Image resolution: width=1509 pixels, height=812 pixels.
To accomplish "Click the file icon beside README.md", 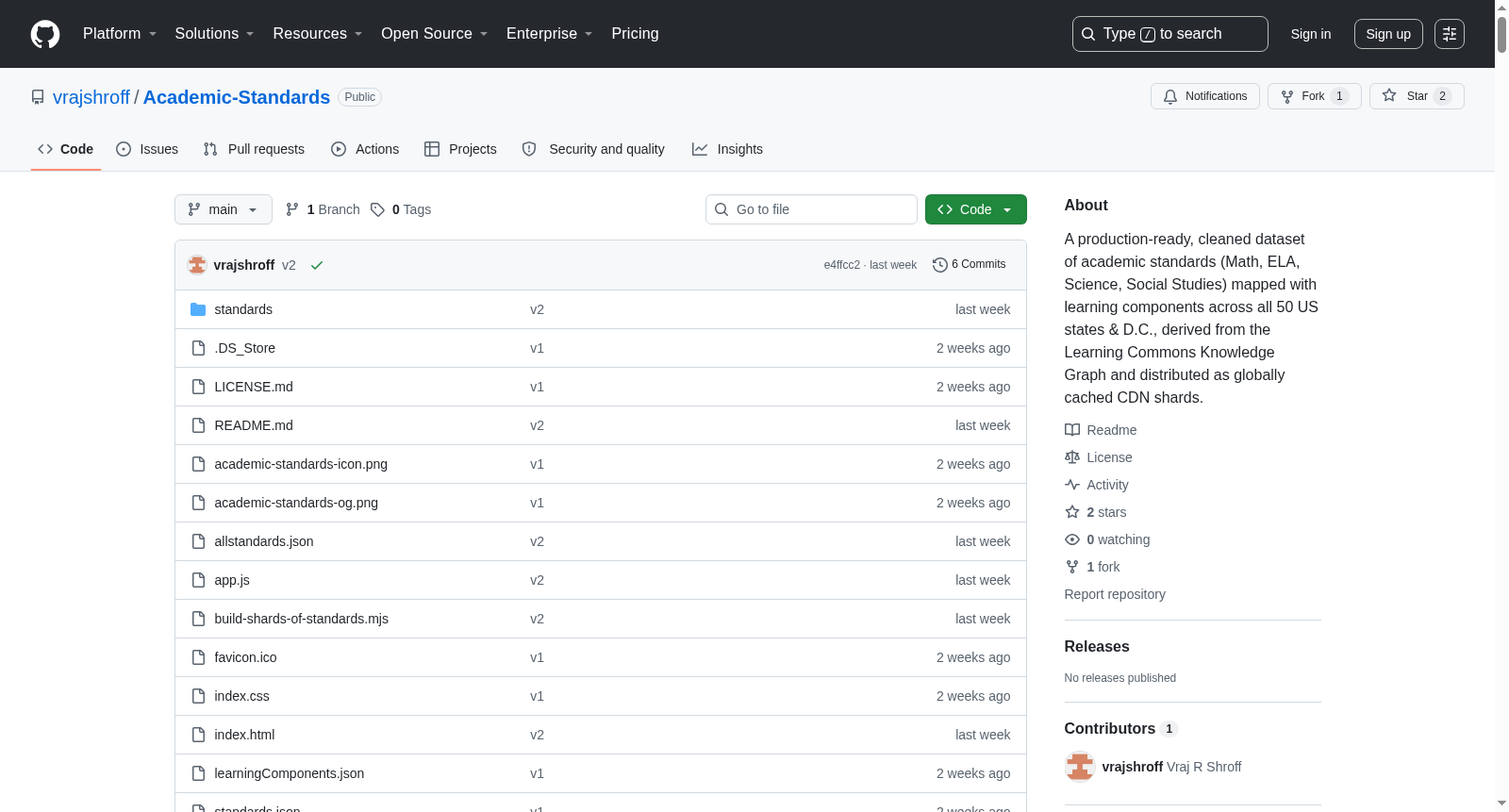I will (x=198, y=425).
